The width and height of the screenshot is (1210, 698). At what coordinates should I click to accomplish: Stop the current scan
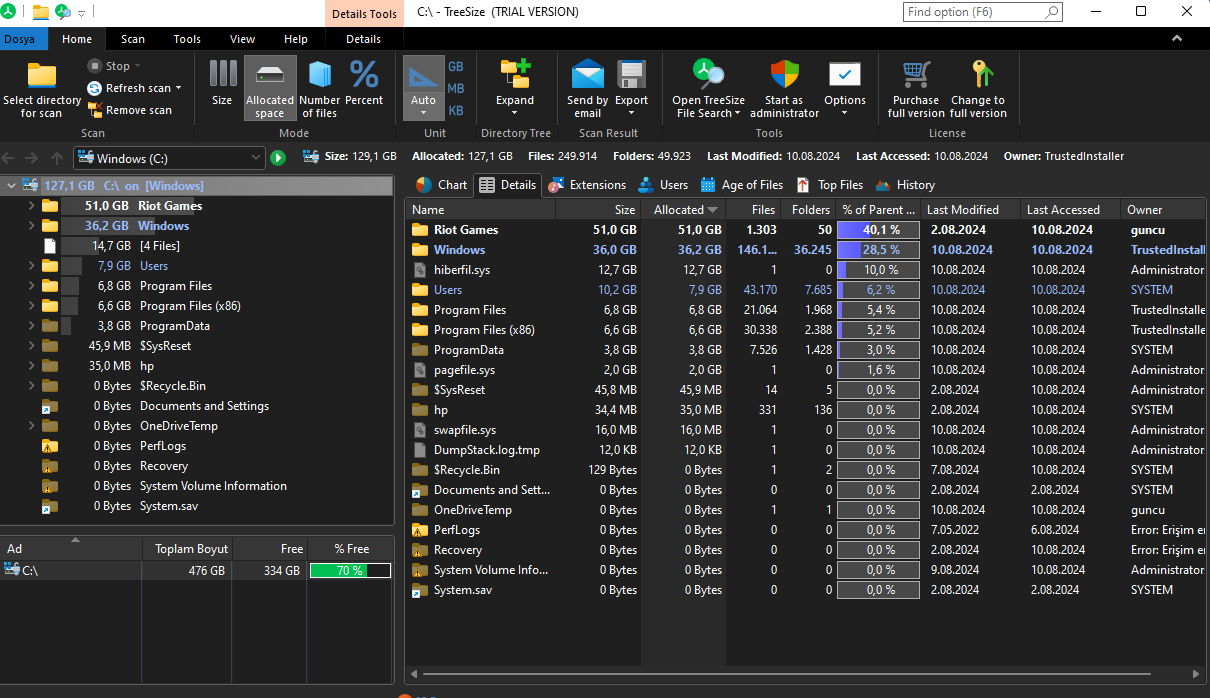click(109, 66)
